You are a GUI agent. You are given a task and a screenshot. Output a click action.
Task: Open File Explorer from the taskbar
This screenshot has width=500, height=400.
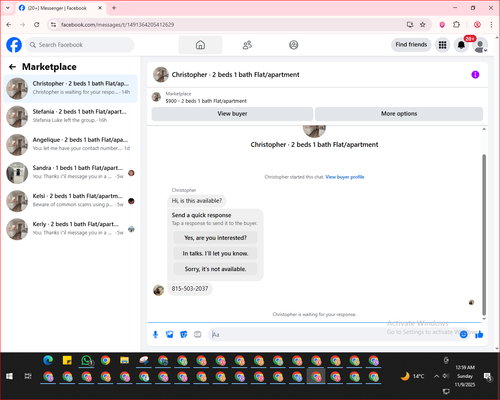pyautogui.click(x=125, y=360)
